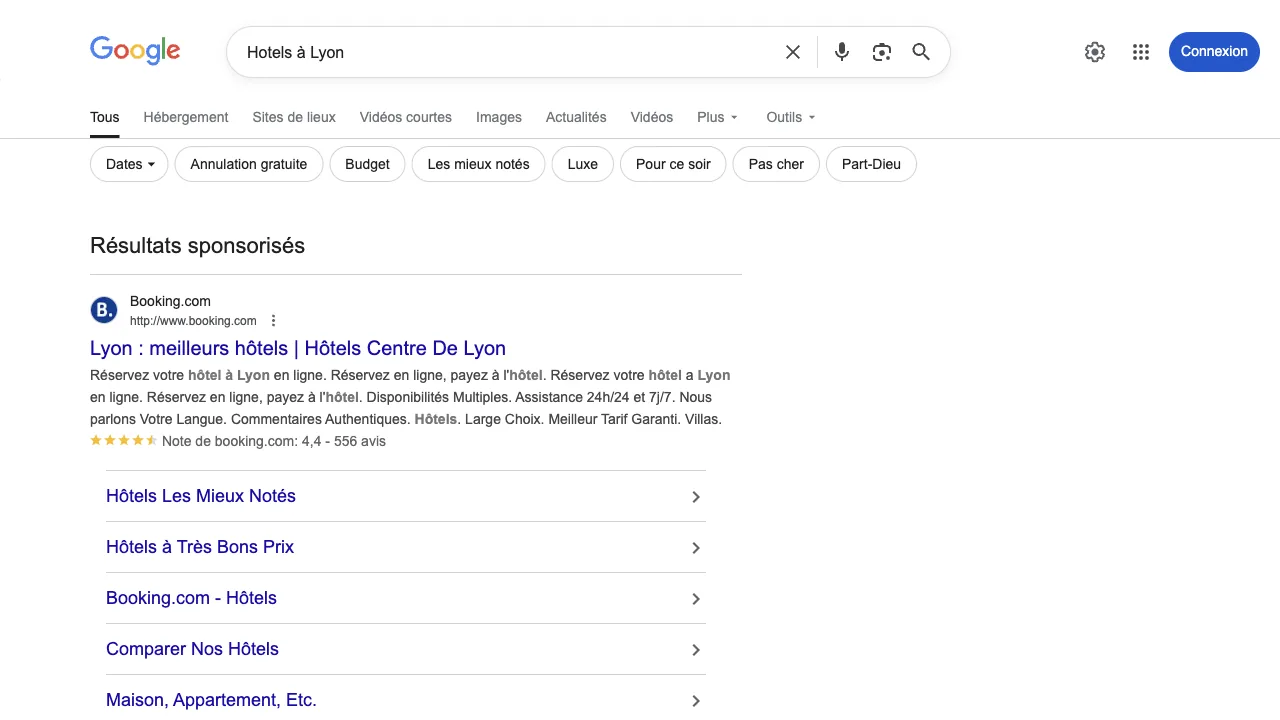1280x720 pixels.
Task: Select the Part-Dieu filter chip
Action: tap(871, 164)
